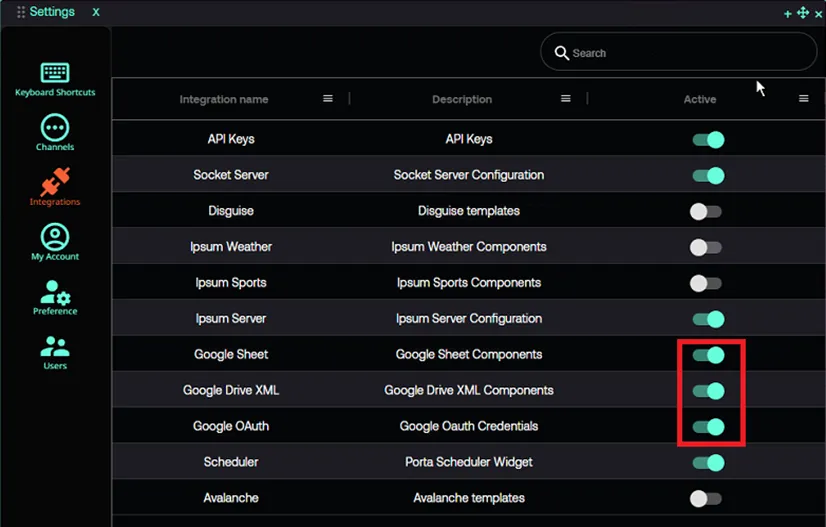
Task: Select the Integrations plug icon
Action: [55, 183]
